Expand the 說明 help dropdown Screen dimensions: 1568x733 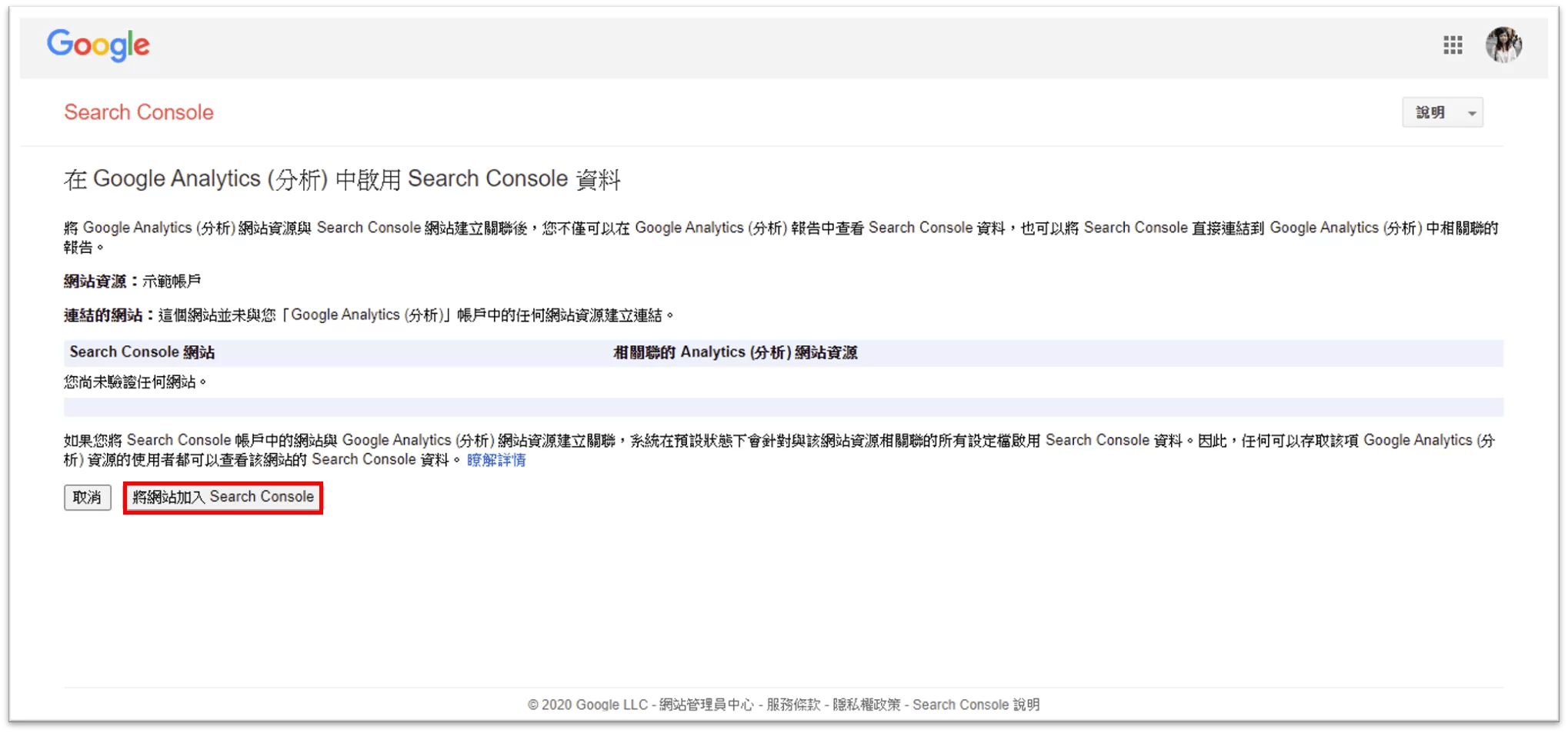1443,113
